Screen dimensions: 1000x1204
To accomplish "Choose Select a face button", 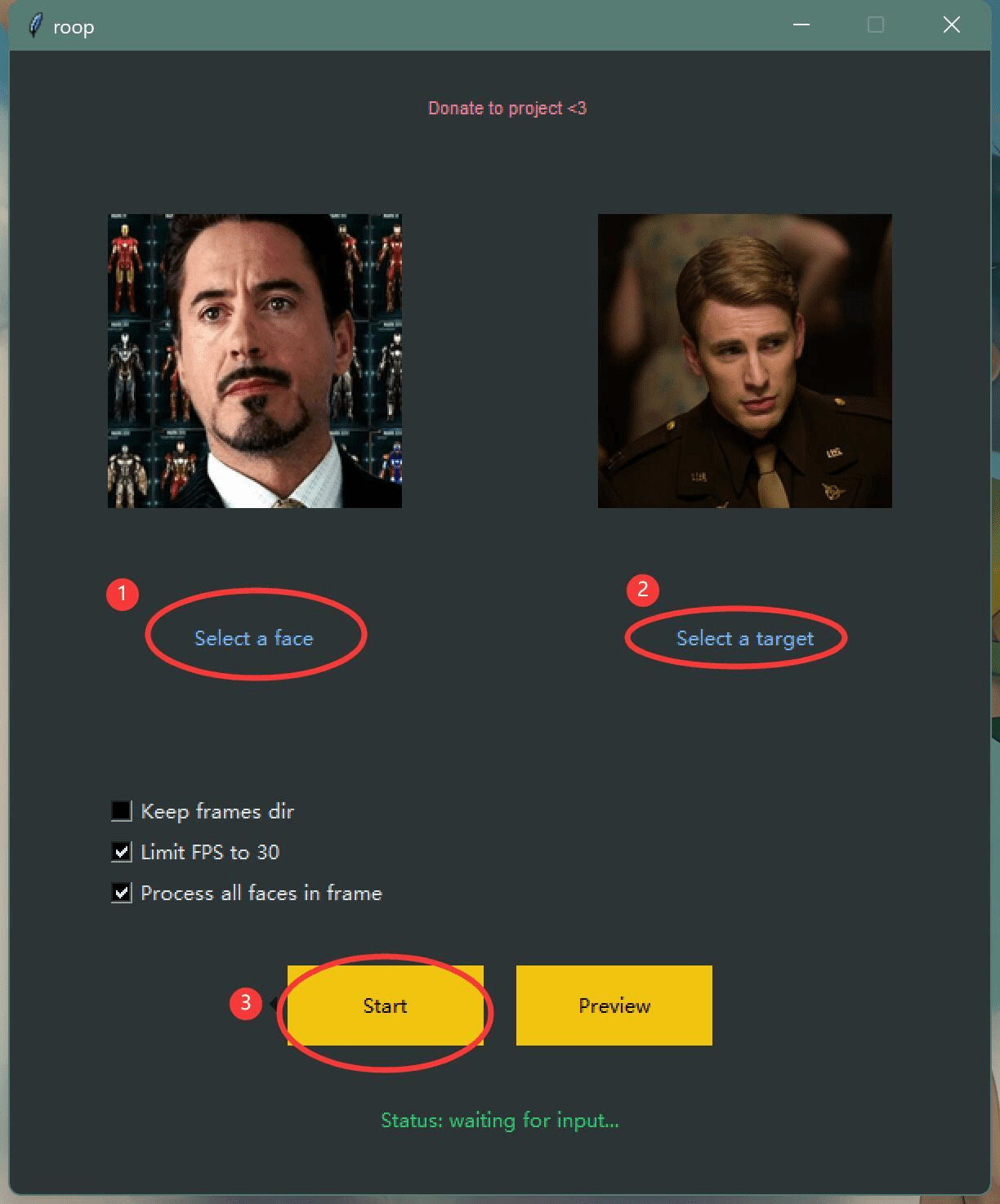I will point(254,638).
